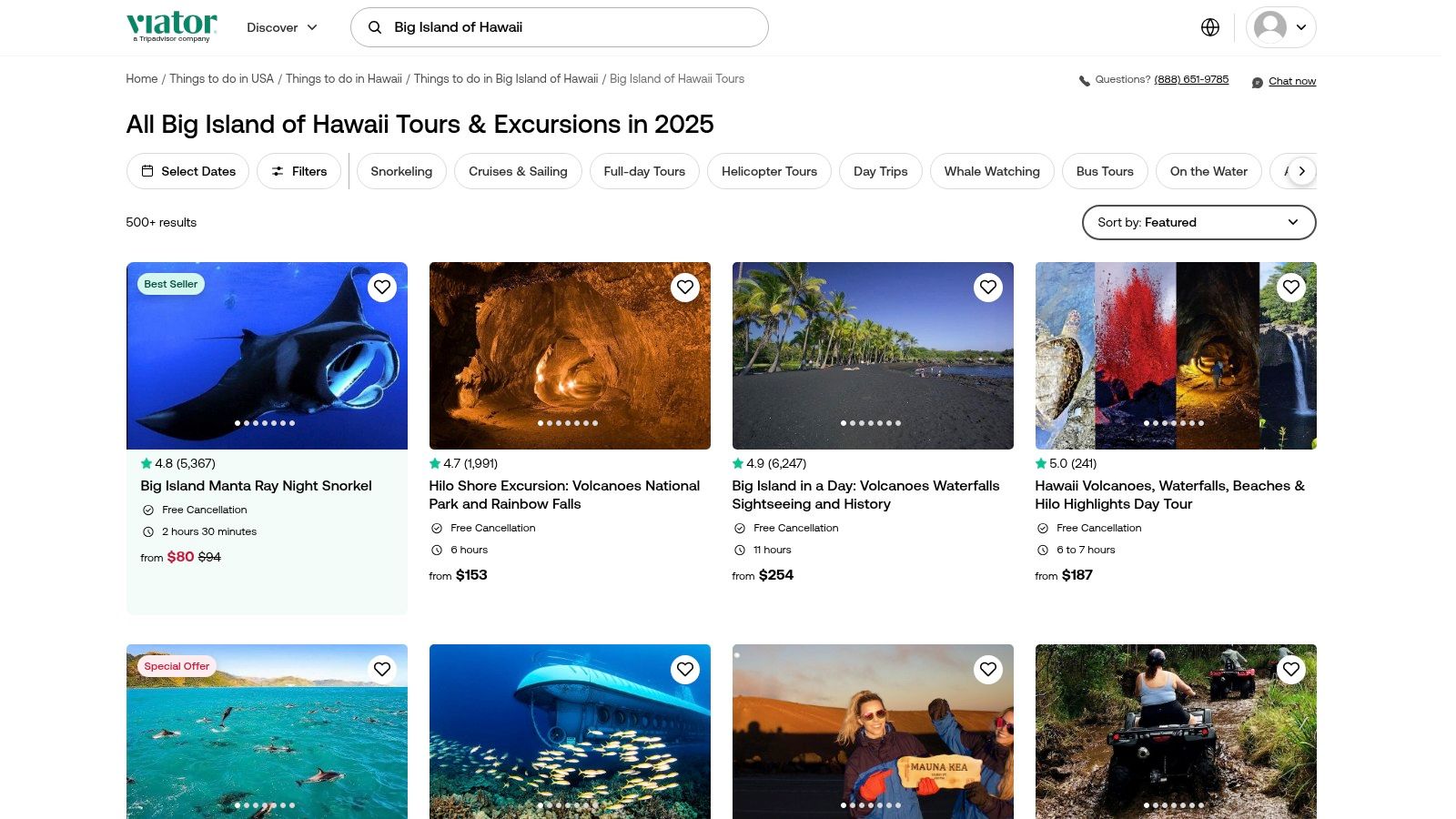The width and height of the screenshot is (1456, 819).
Task: Favorite the Hilo Shore Excursion tour
Action: [685, 288]
